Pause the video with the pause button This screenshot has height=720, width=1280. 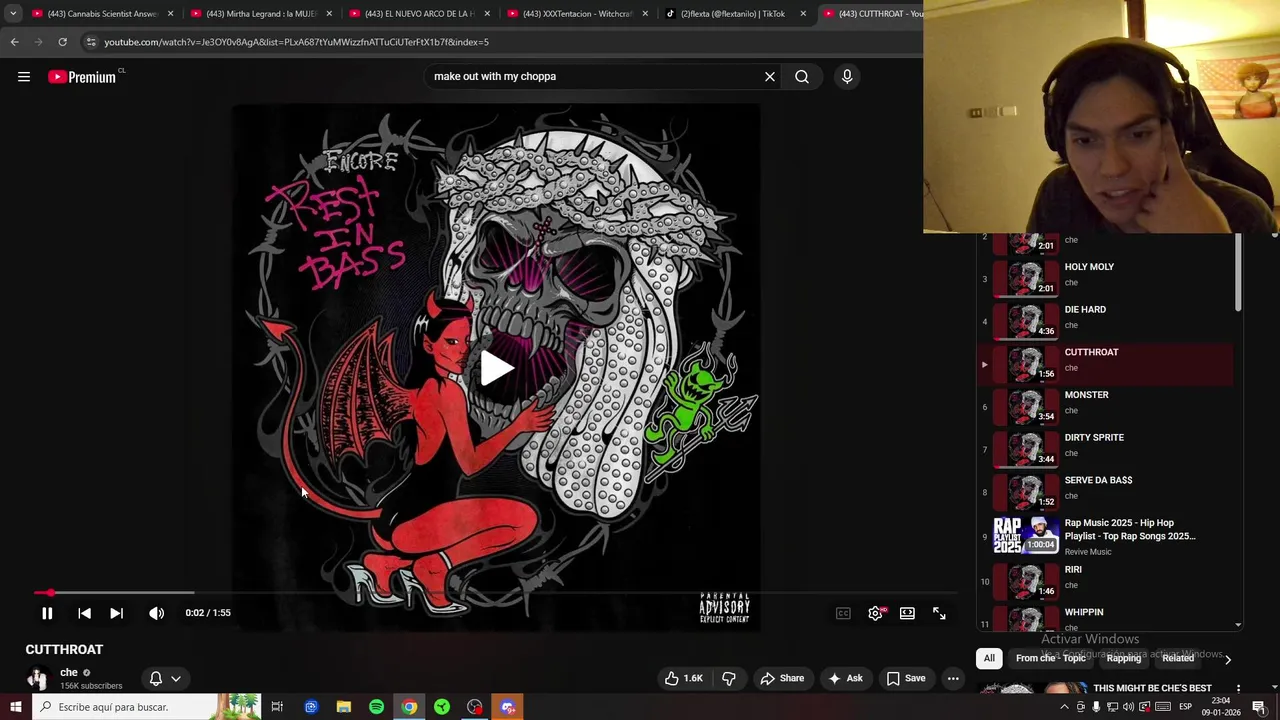pyautogui.click(x=47, y=613)
